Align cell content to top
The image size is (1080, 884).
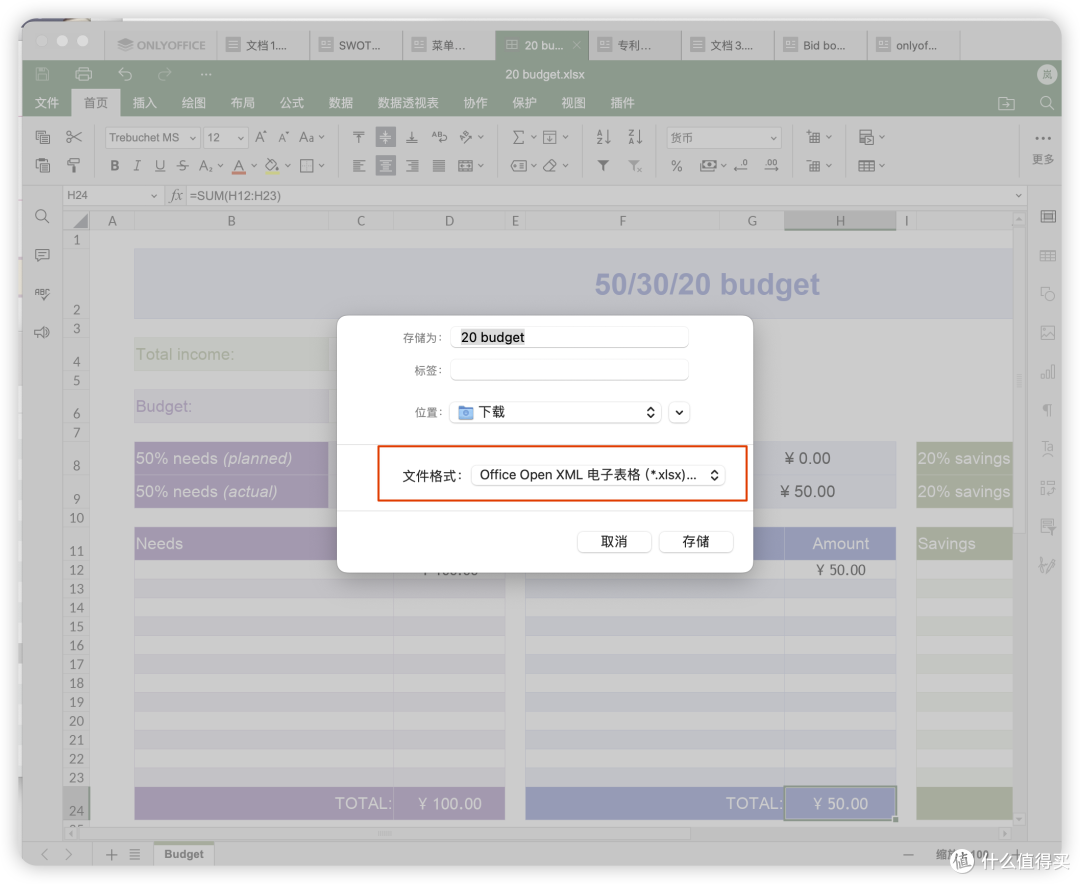(358, 137)
